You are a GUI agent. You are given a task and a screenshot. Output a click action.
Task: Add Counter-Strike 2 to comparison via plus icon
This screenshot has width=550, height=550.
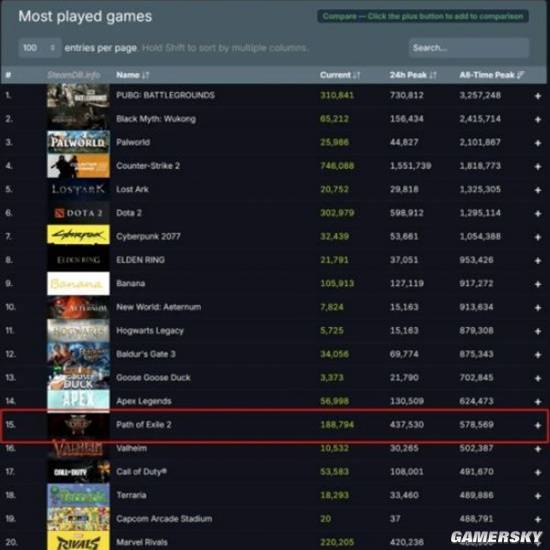pyautogui.click(x=538, y=166)
